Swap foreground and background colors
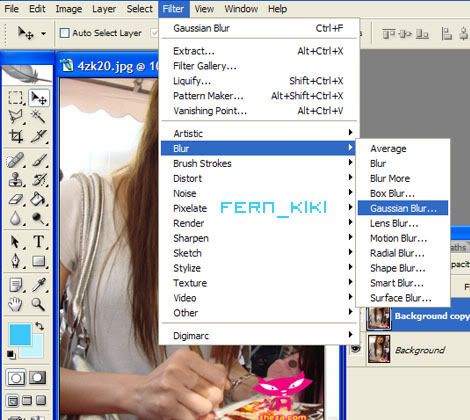The width and height of the screenshot is (470, 420). click(x=39, y=325)
